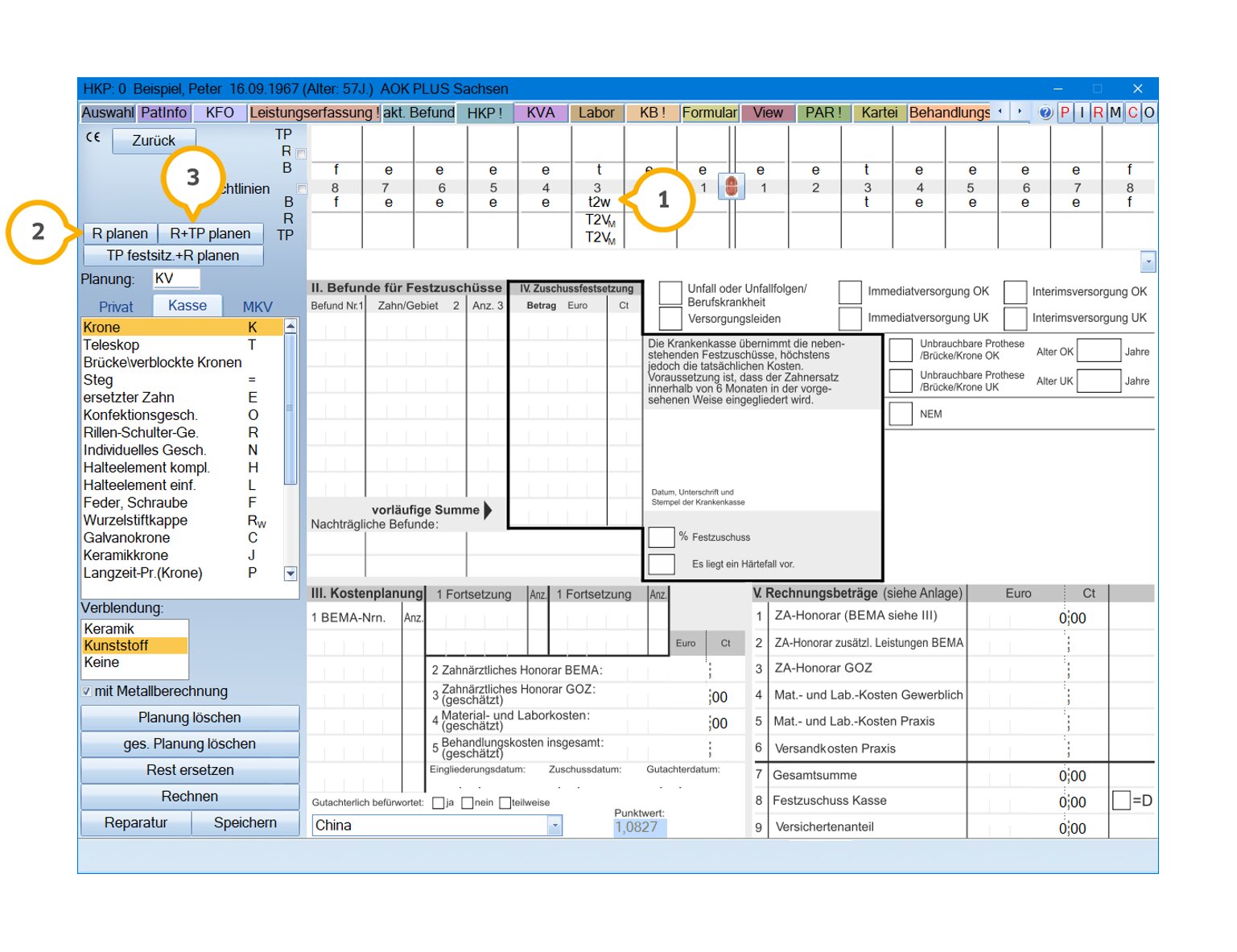Click the Zurück button
The width and height of the screenshot is (1237, 952).
click(x=154, y=141)
